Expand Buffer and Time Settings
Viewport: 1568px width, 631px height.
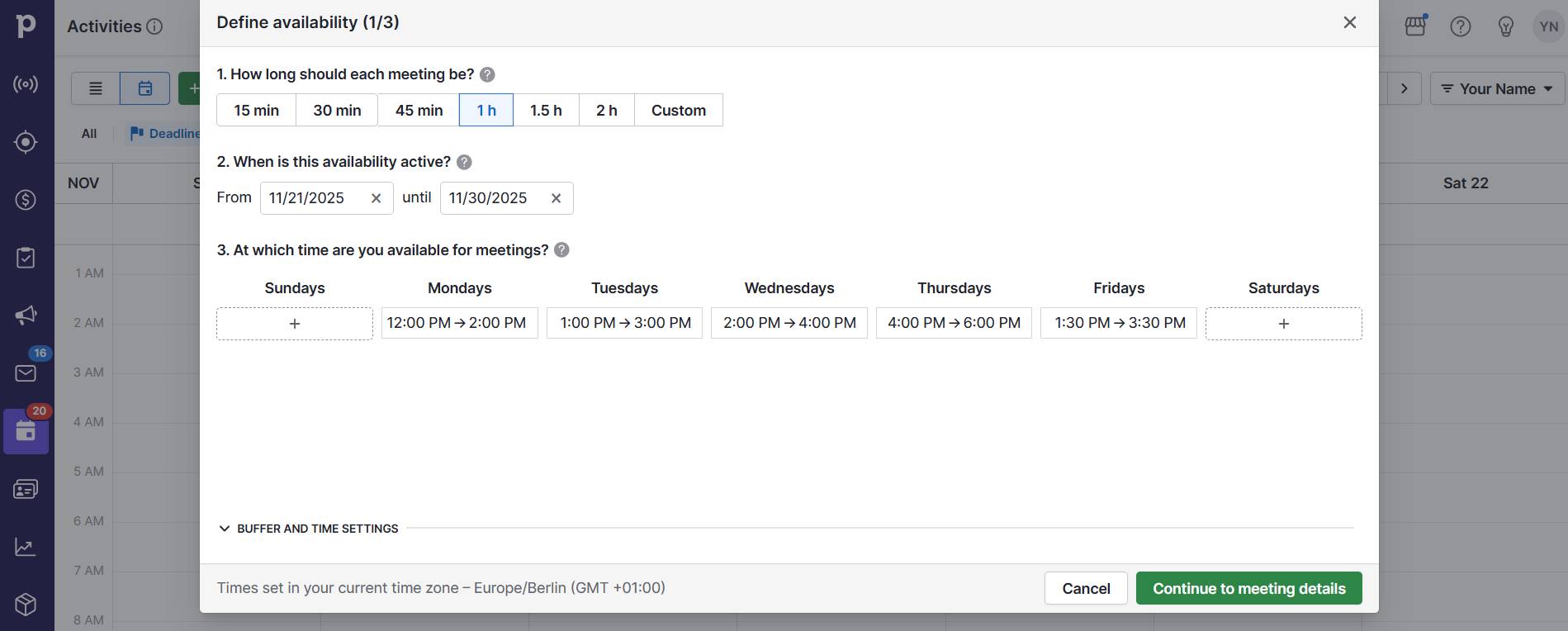click(x=308, y=528)
